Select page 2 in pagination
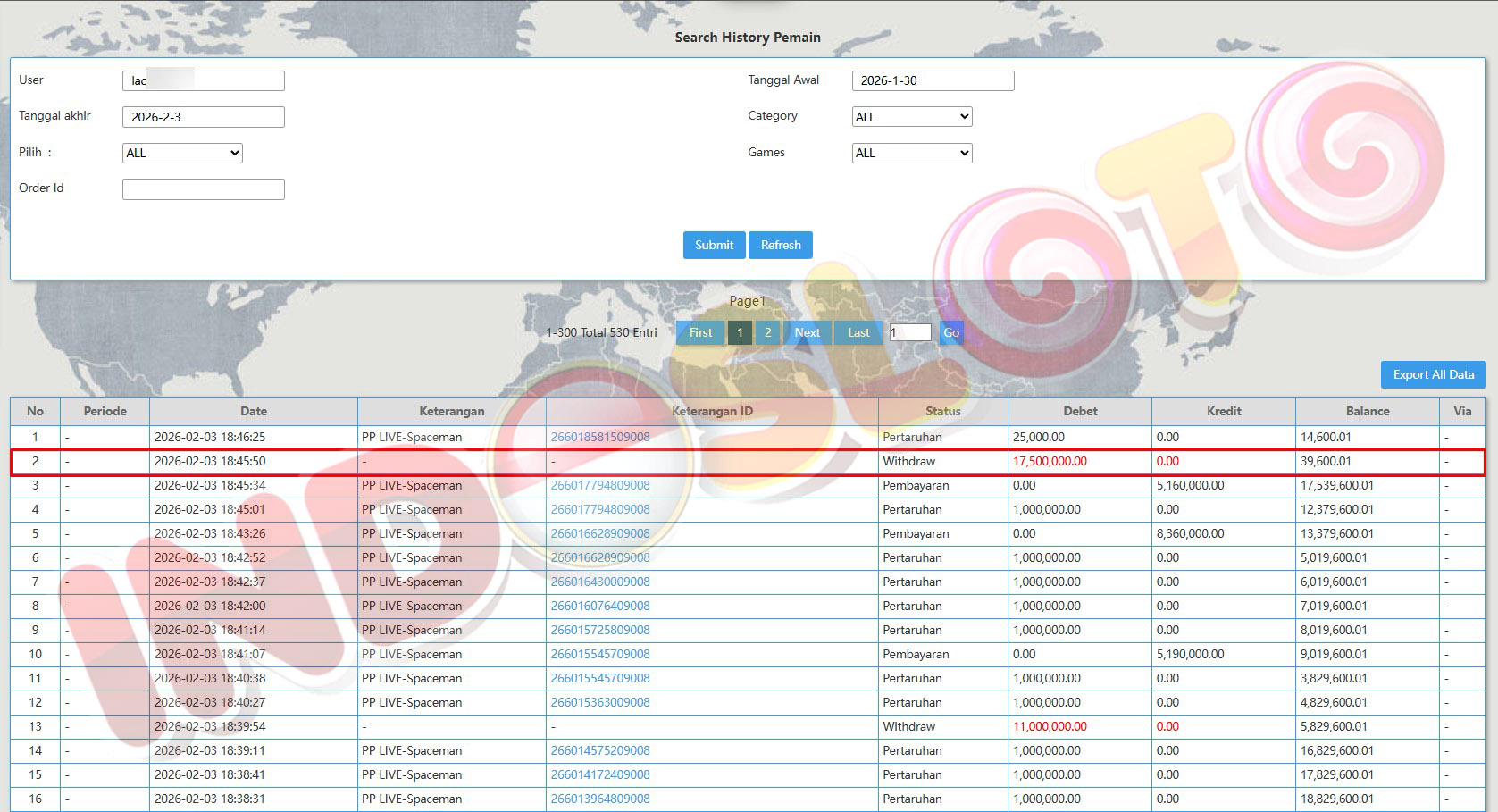The width and height of the screenshot is (1498, 812). (x=767, y=332)
